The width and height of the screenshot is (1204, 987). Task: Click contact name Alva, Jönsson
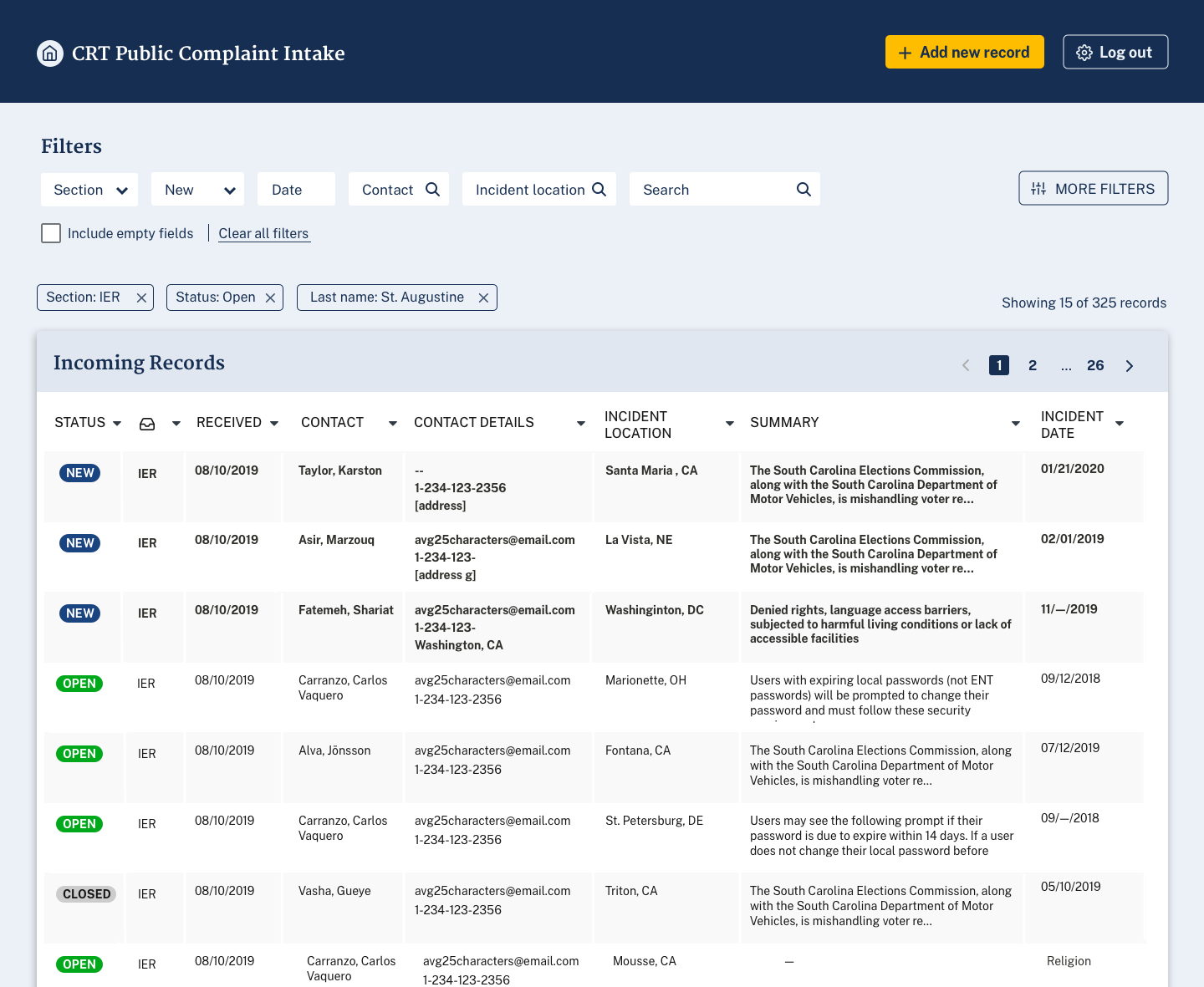click(x=334, y=750)
